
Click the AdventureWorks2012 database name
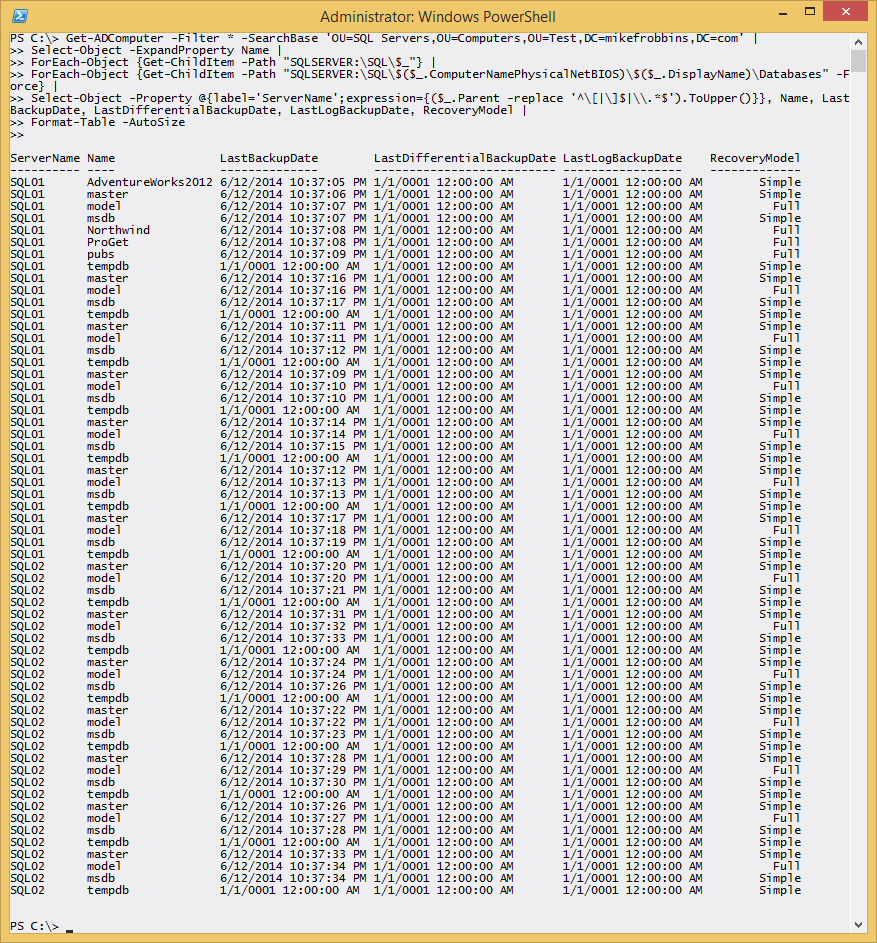click(149, 182)
